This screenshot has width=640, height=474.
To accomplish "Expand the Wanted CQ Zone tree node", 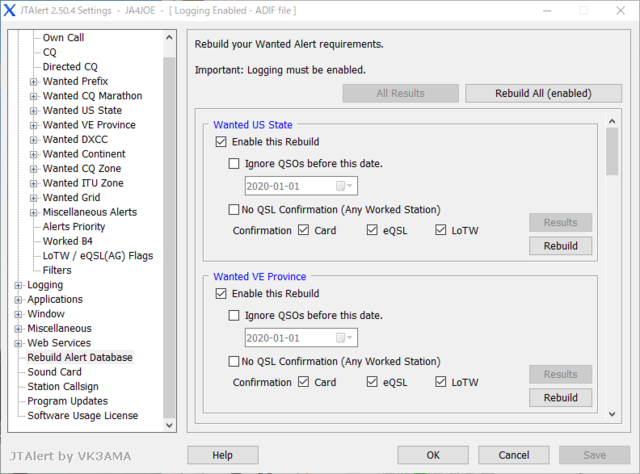I will (33, 169).
